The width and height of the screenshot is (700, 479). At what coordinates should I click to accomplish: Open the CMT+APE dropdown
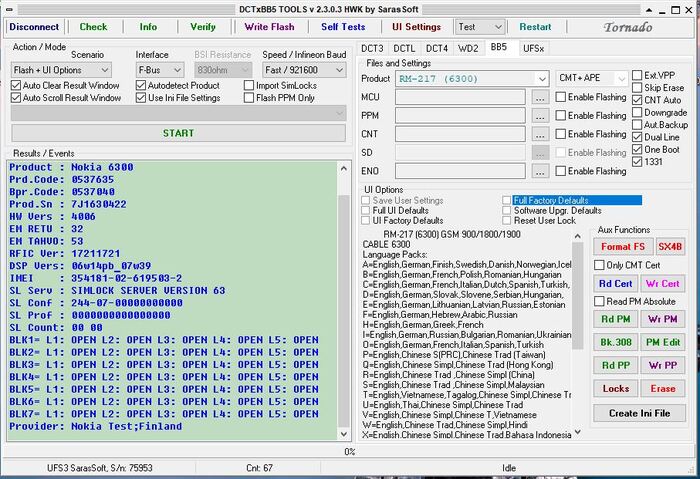click(592, 78)
